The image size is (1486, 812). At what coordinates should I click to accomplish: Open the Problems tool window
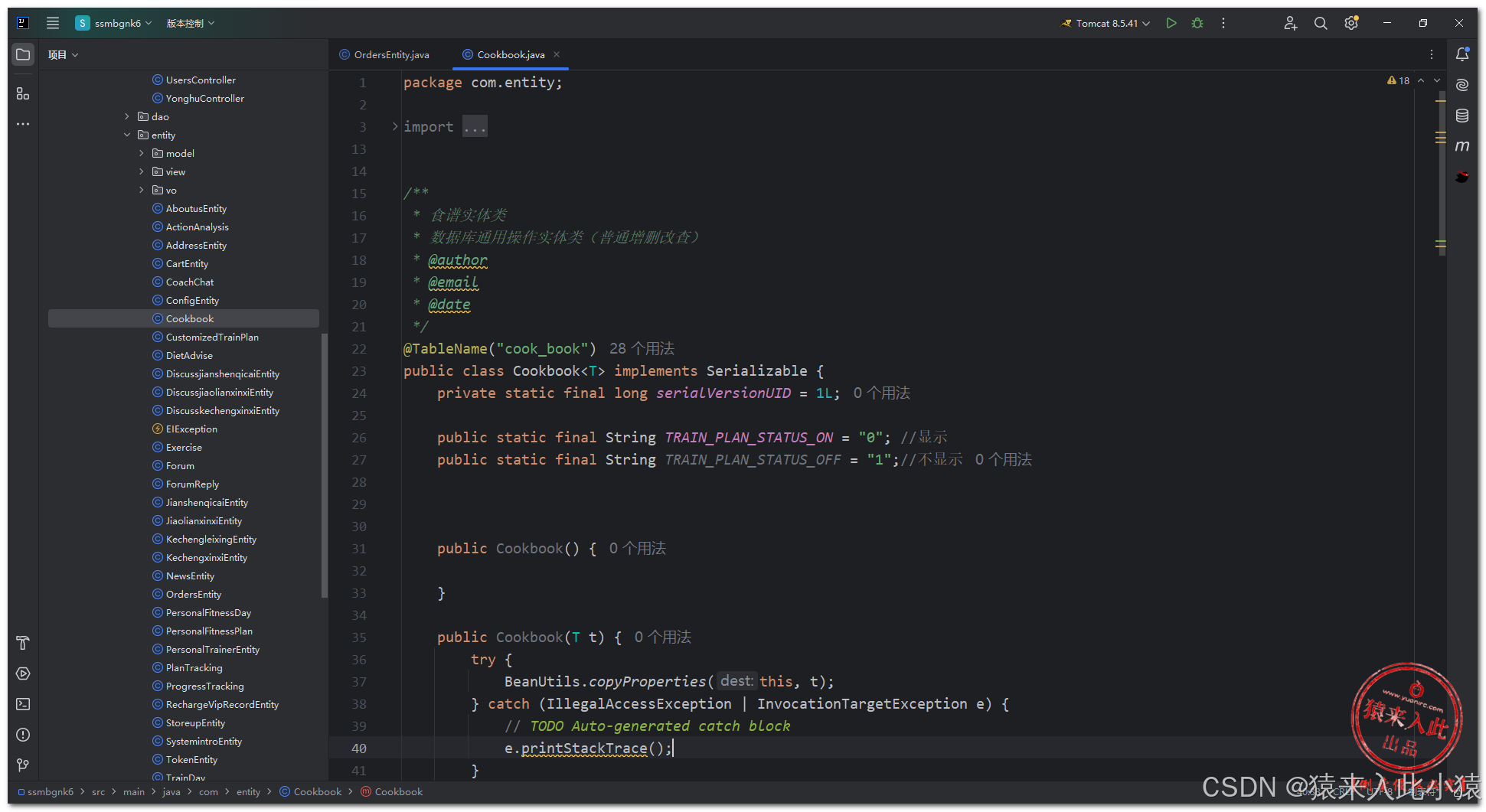[23, 735]
